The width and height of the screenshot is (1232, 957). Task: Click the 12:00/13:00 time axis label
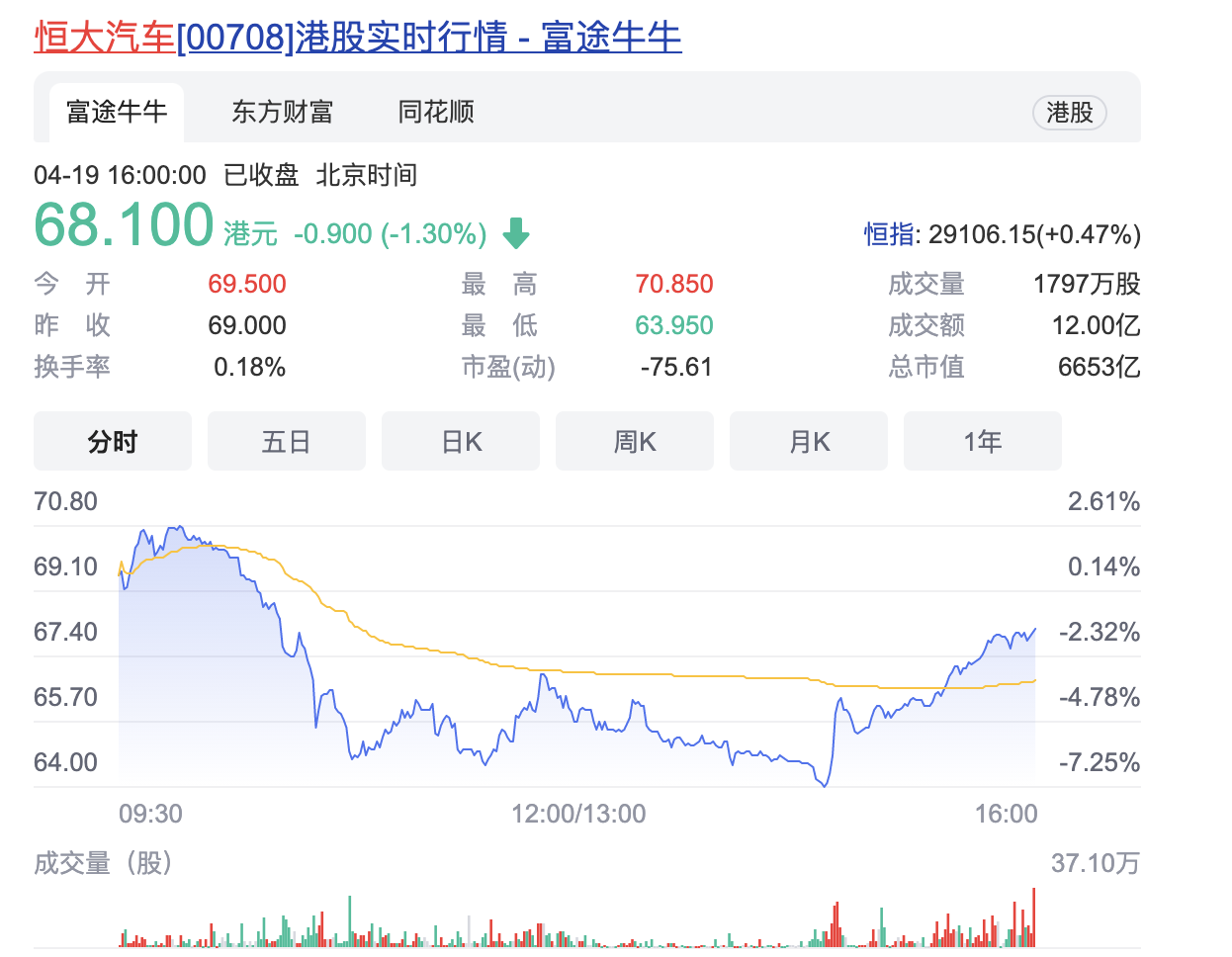578,815
